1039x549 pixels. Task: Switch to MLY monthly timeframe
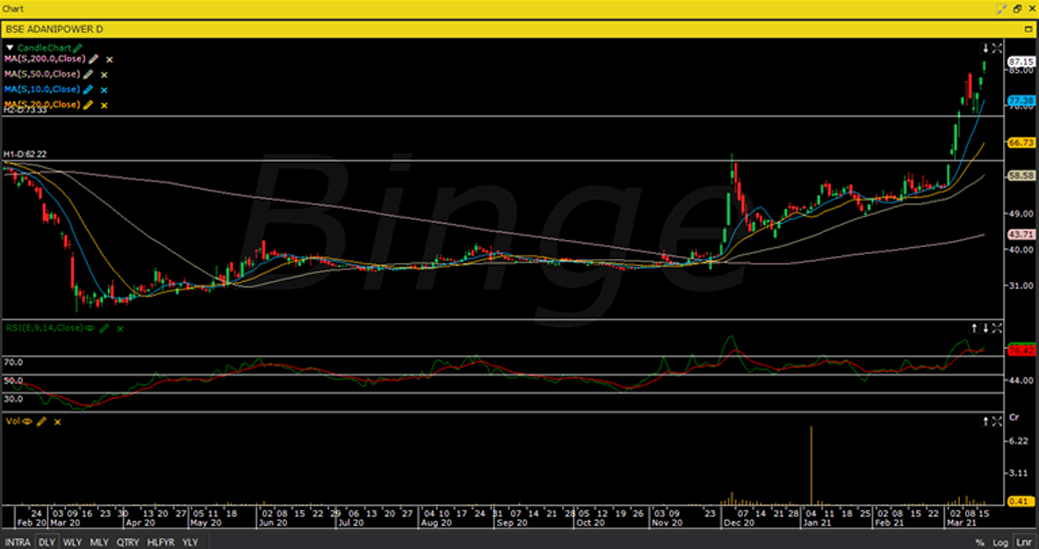[99, 542]
